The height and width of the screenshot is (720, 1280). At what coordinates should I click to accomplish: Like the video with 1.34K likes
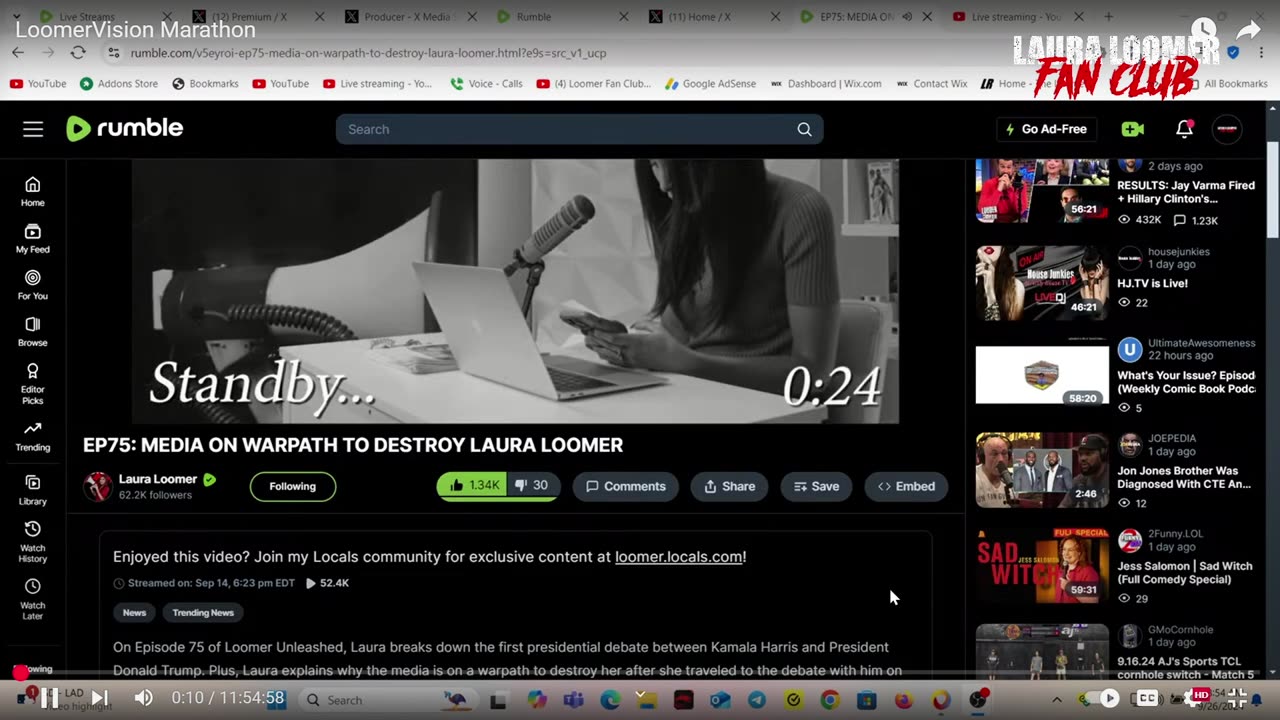(x=472, y=485)
